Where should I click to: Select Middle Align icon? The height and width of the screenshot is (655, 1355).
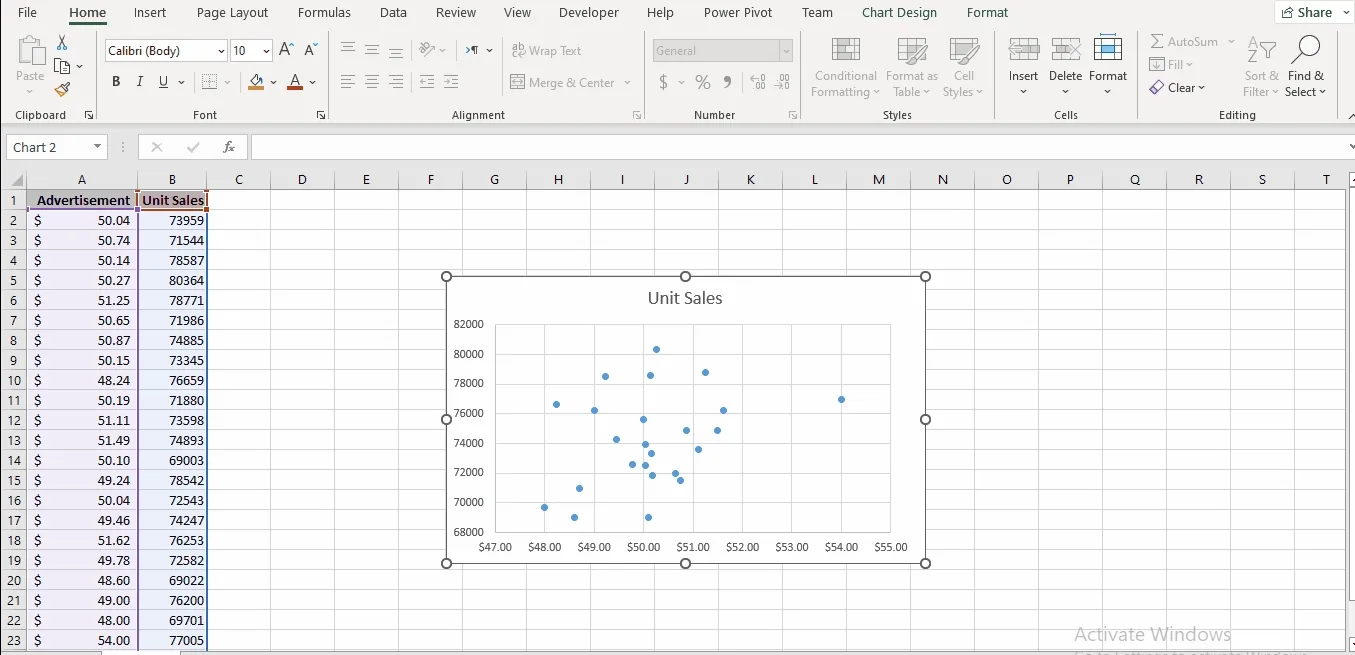point(372,50)
